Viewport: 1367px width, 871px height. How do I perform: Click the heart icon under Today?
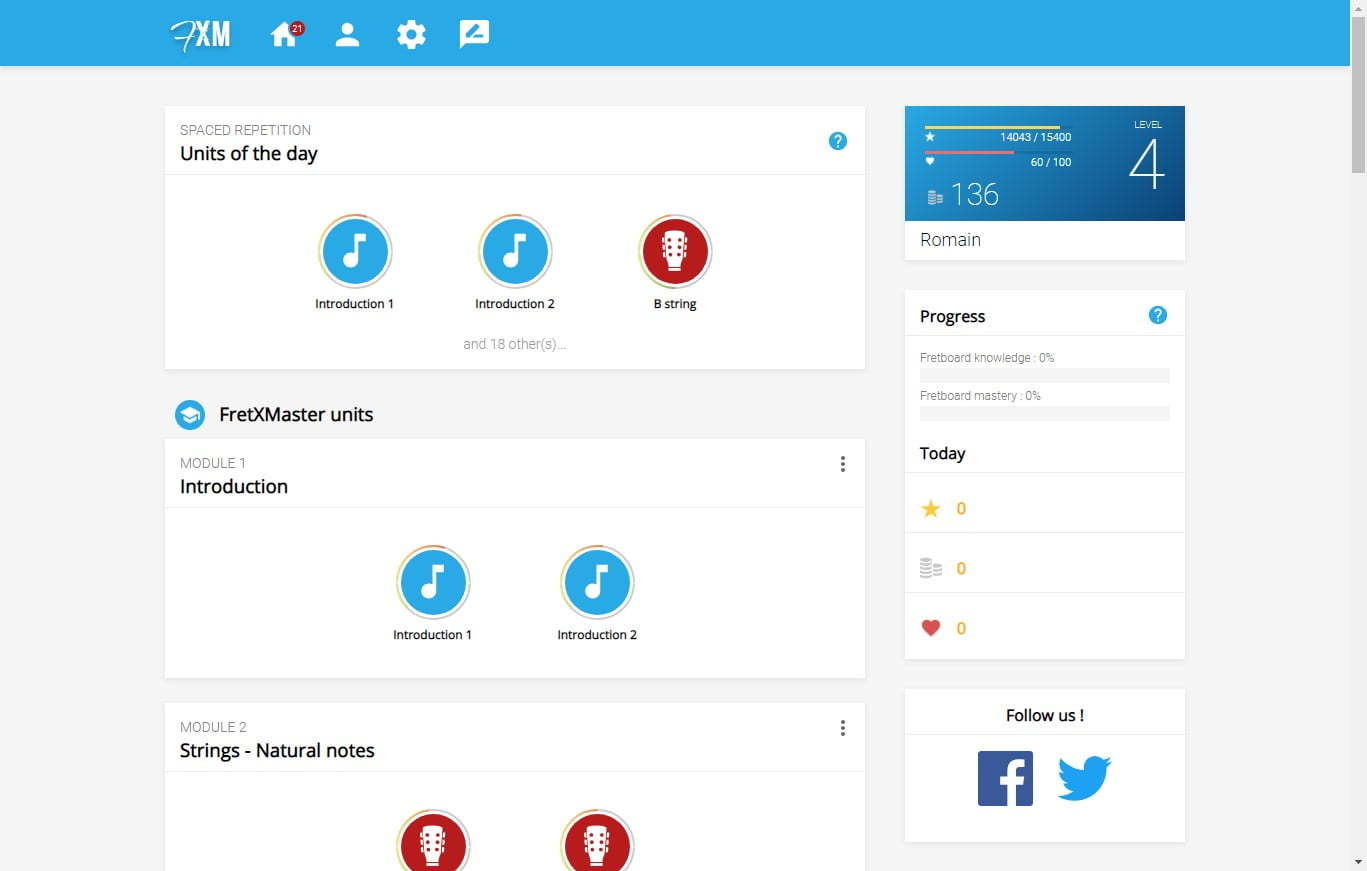931,628
